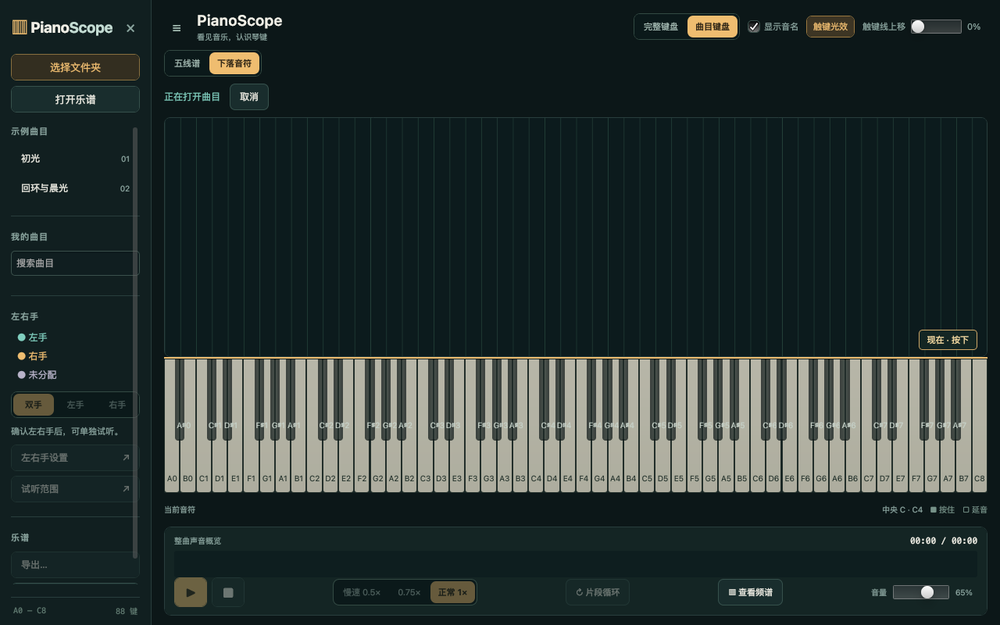Click 片段循环 loop button

click(598, 592)
